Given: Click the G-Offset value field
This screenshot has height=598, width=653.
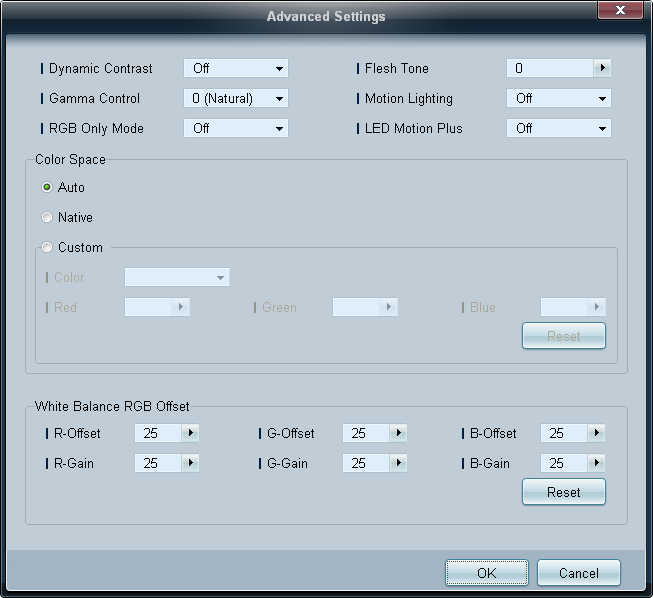Looking at the screenshot, I should point(366,433).
